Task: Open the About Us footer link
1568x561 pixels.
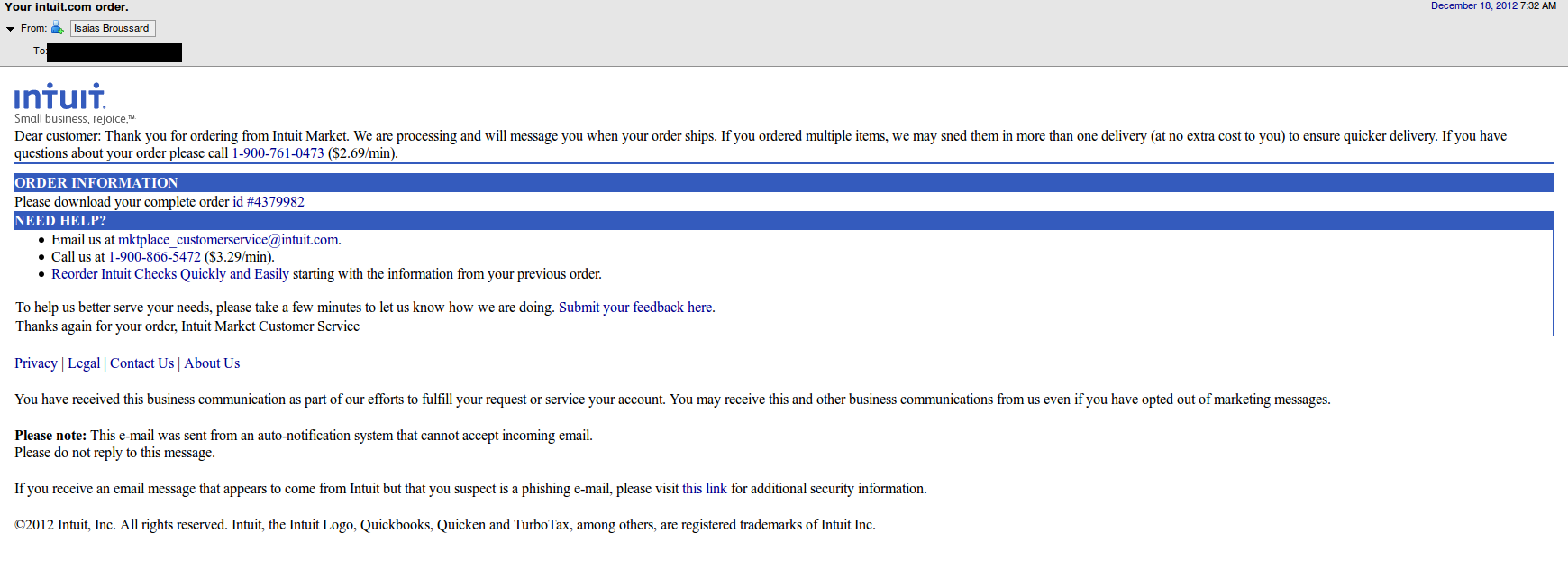Action: click(x=212, y=363)
